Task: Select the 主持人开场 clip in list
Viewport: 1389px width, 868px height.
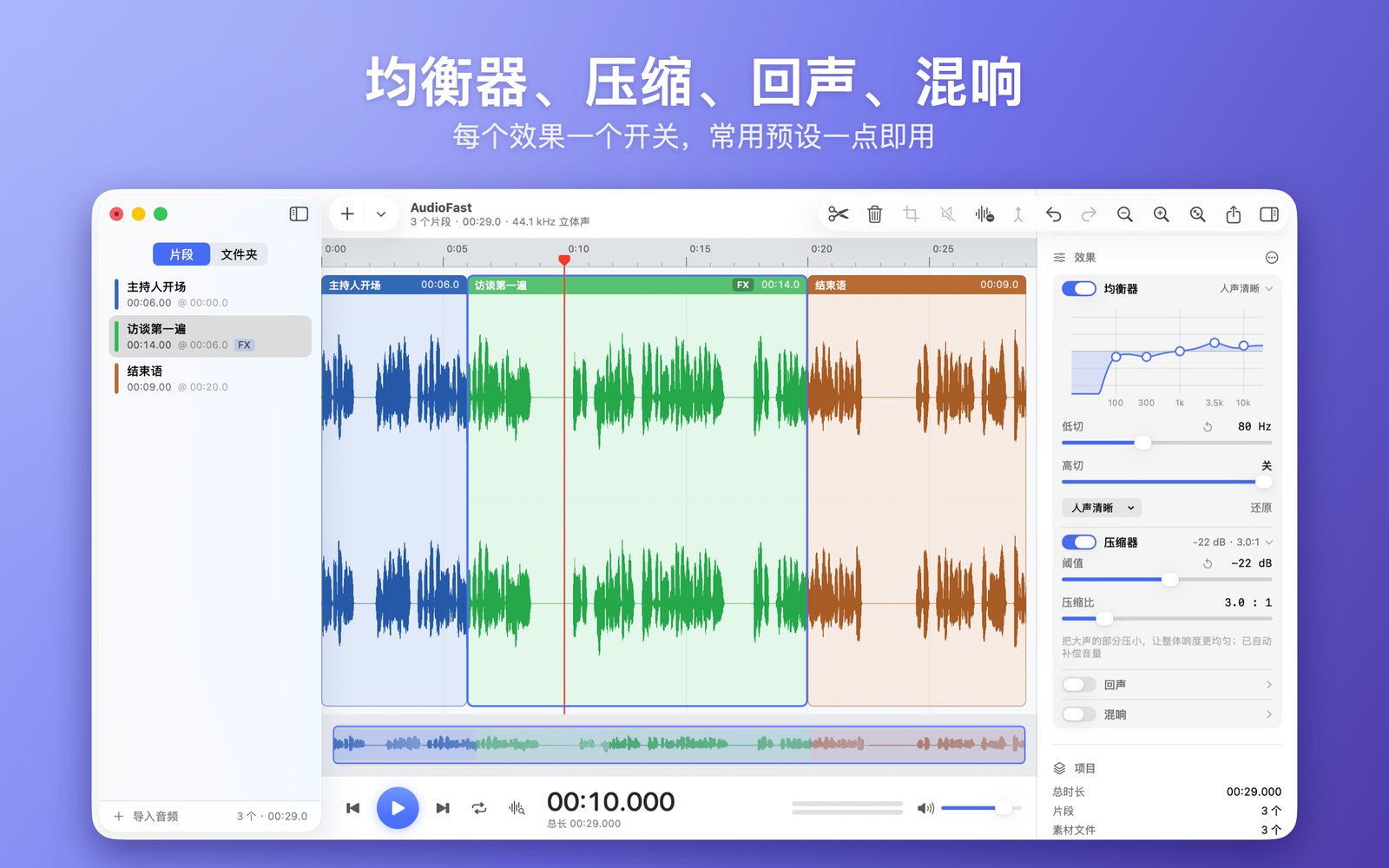Action: (x=210, y=294)
